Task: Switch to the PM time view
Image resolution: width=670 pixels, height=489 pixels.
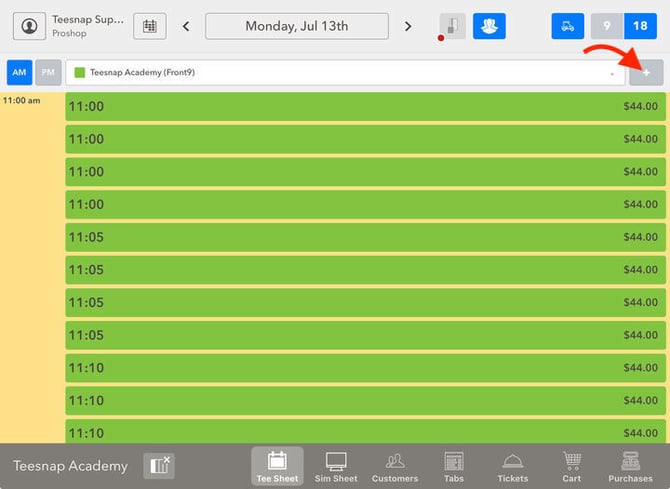Action: (48, 73)
